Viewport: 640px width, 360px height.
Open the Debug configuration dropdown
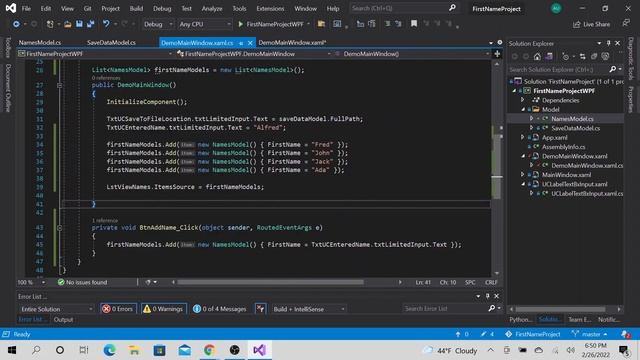158,24
